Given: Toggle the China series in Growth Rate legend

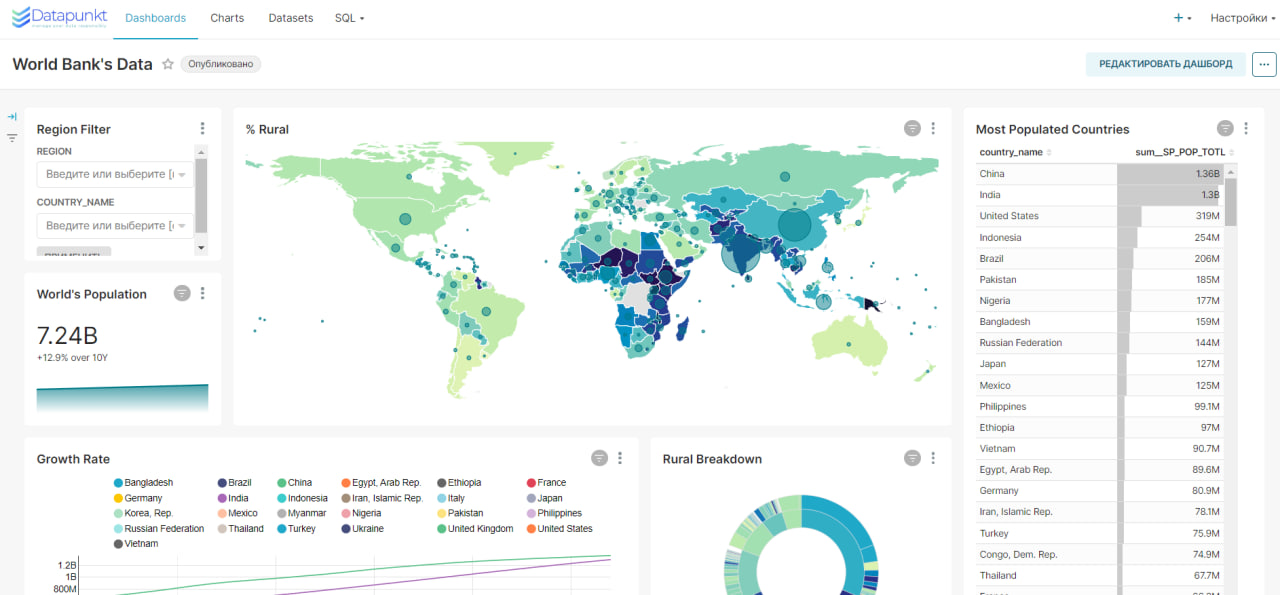Looking at the screenshot, I should click(294, 483).
